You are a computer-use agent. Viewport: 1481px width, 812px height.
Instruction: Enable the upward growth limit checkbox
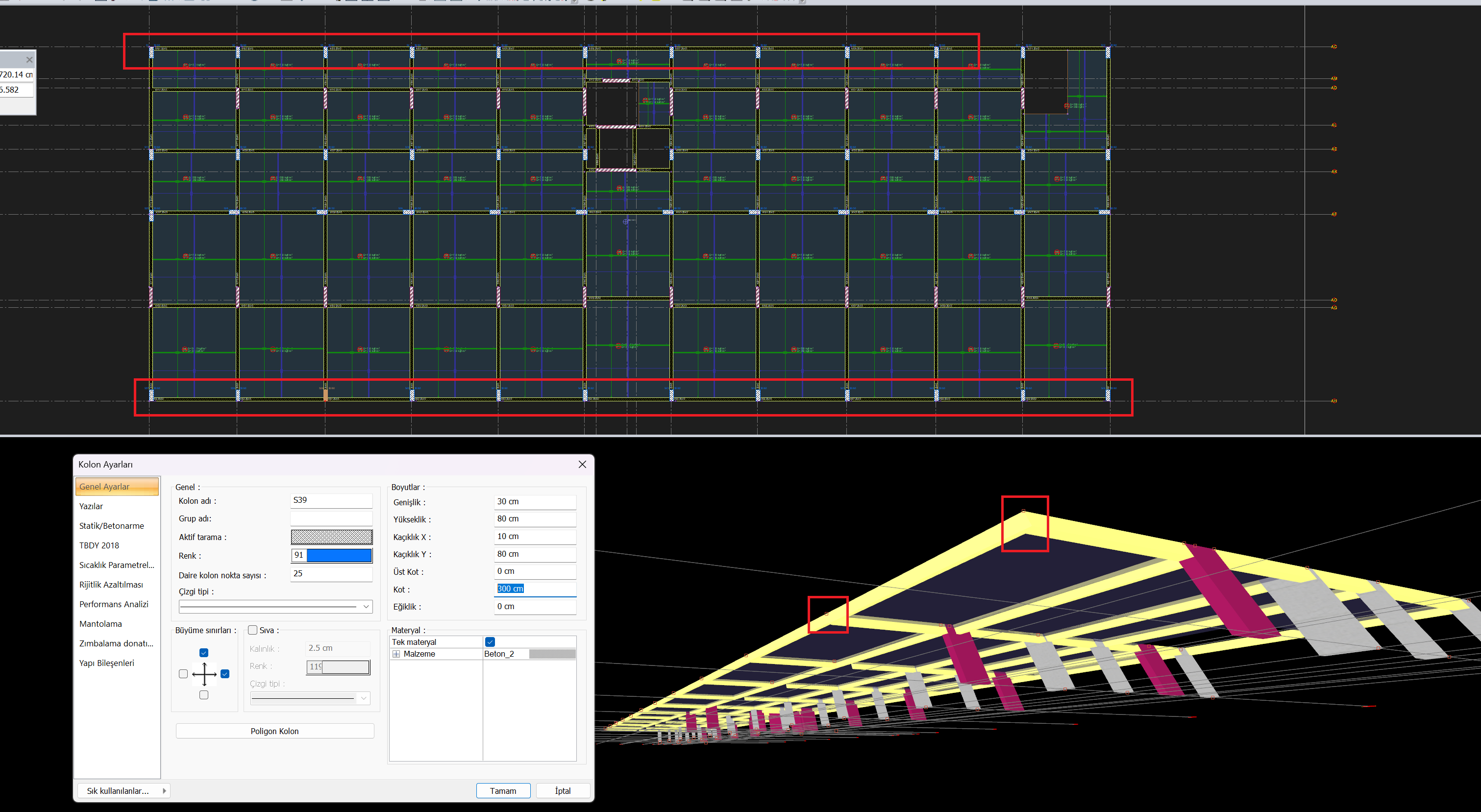pyautogui.click(x=203, y=653)
